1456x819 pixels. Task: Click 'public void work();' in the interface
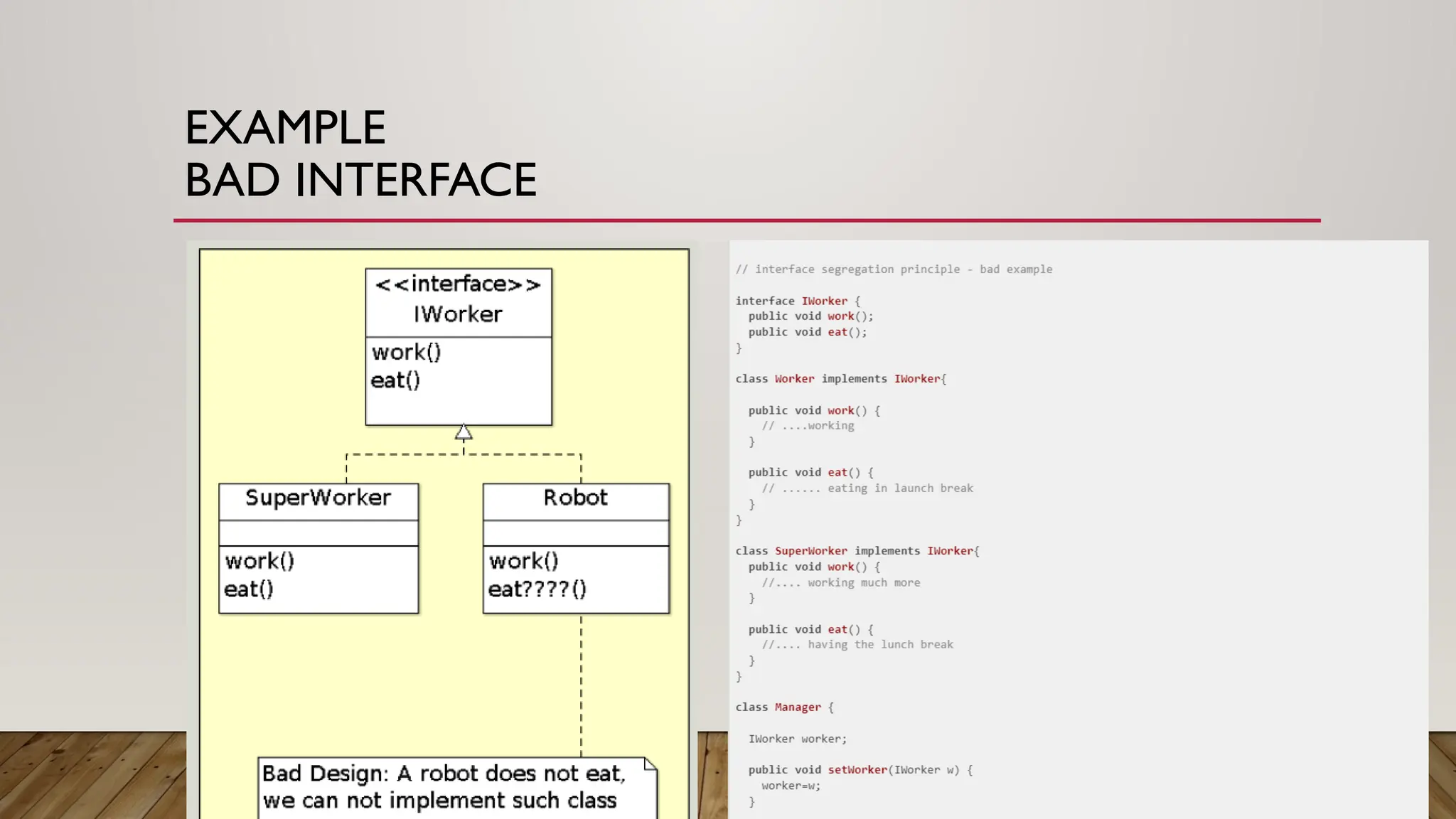810,316
